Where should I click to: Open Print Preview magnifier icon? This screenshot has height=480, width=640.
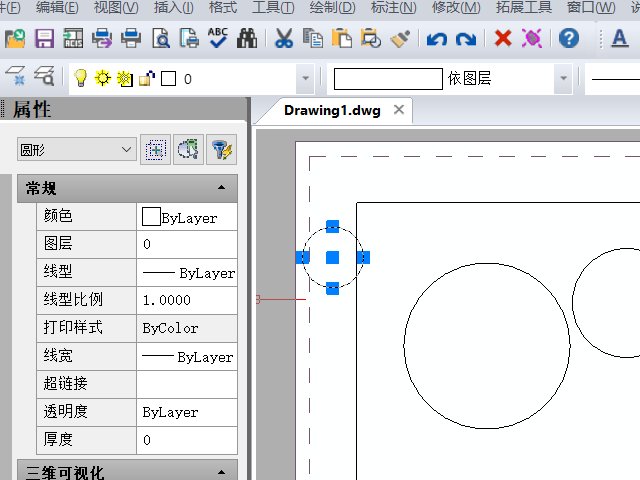coord(160,39)
